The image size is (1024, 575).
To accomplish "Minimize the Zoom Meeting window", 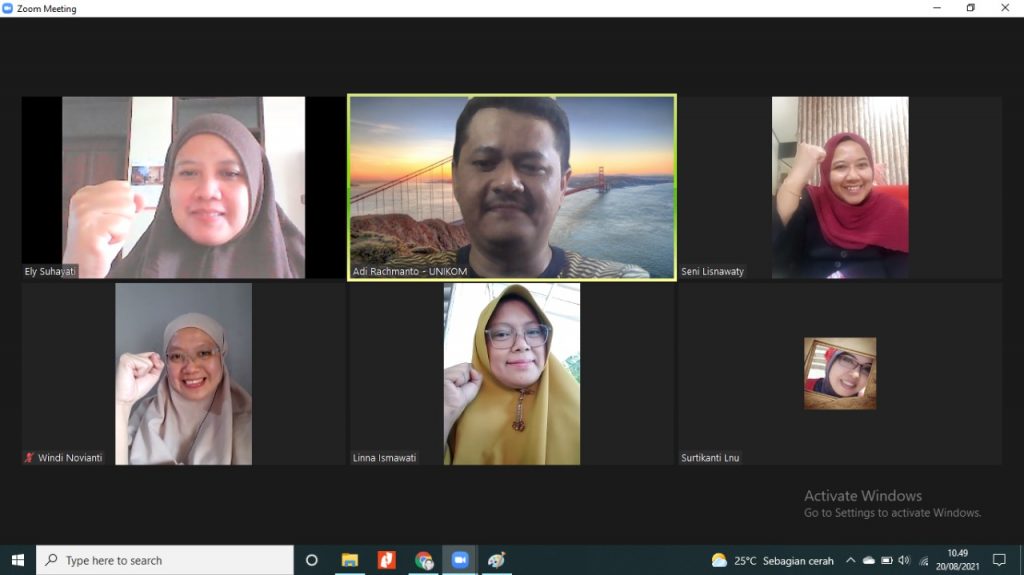I will coord(937,8).
